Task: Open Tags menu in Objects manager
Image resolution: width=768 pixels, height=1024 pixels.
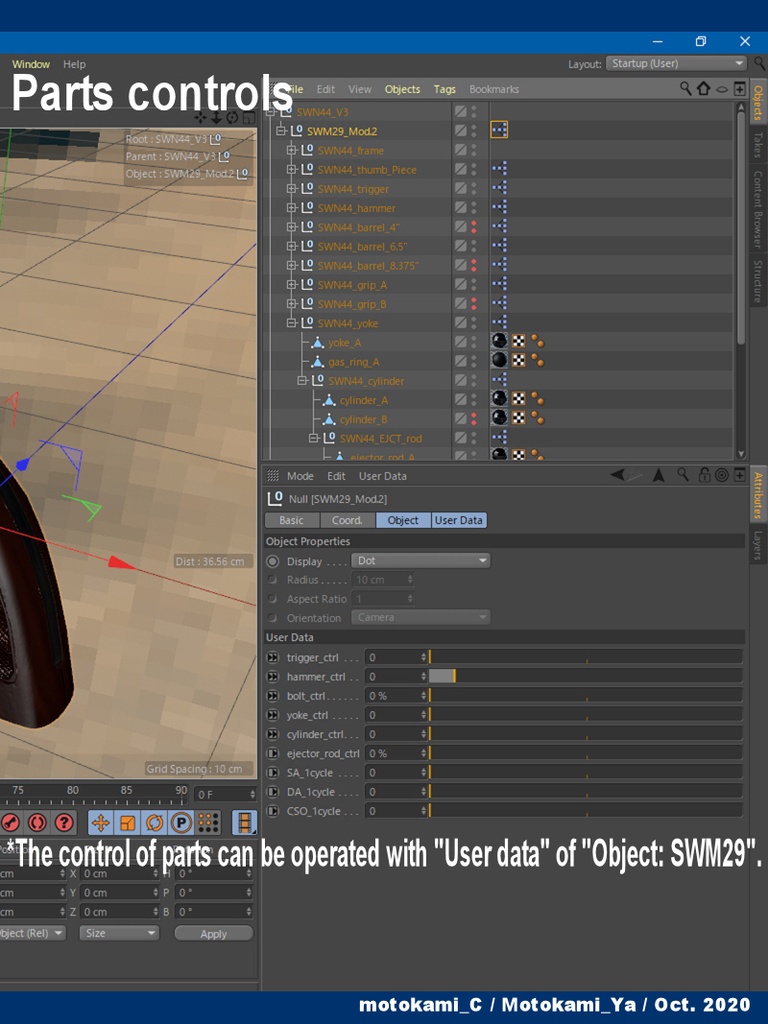Action: (x=444, y=89)
